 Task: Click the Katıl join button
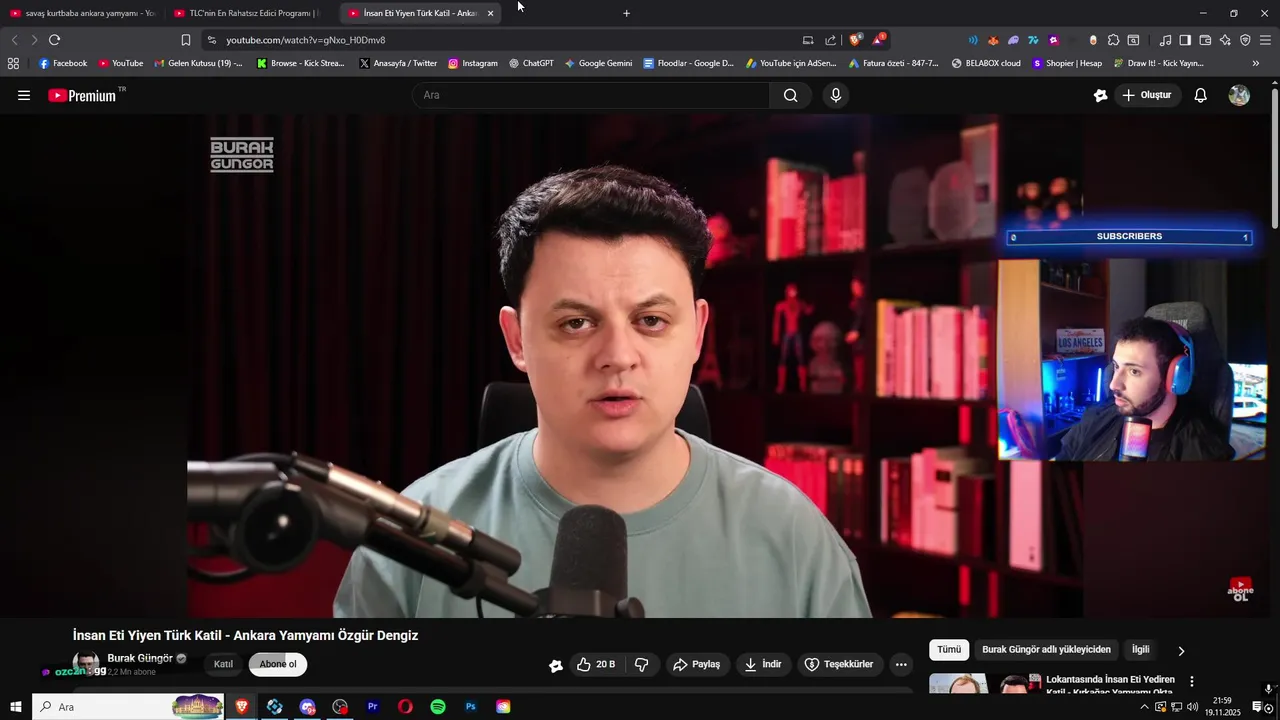coord(223,664)
